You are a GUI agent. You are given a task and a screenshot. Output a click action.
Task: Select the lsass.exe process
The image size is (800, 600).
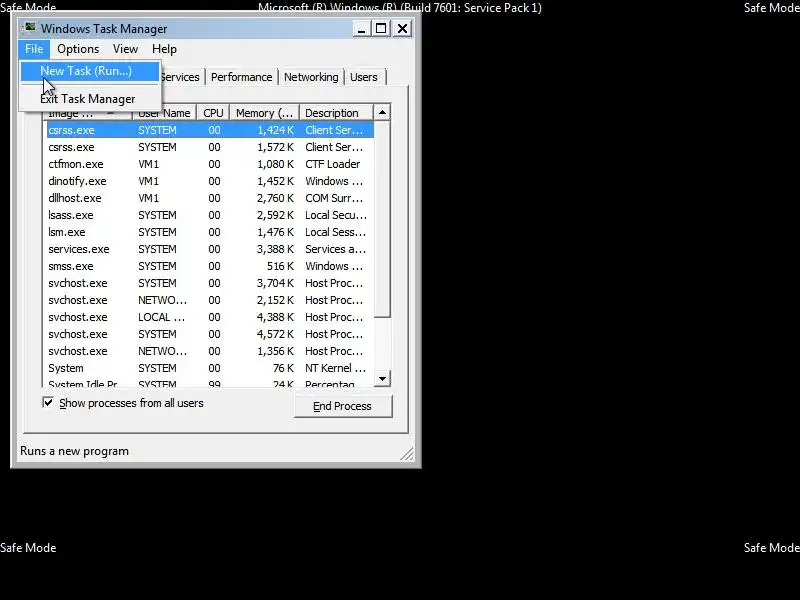coord(210,215)
